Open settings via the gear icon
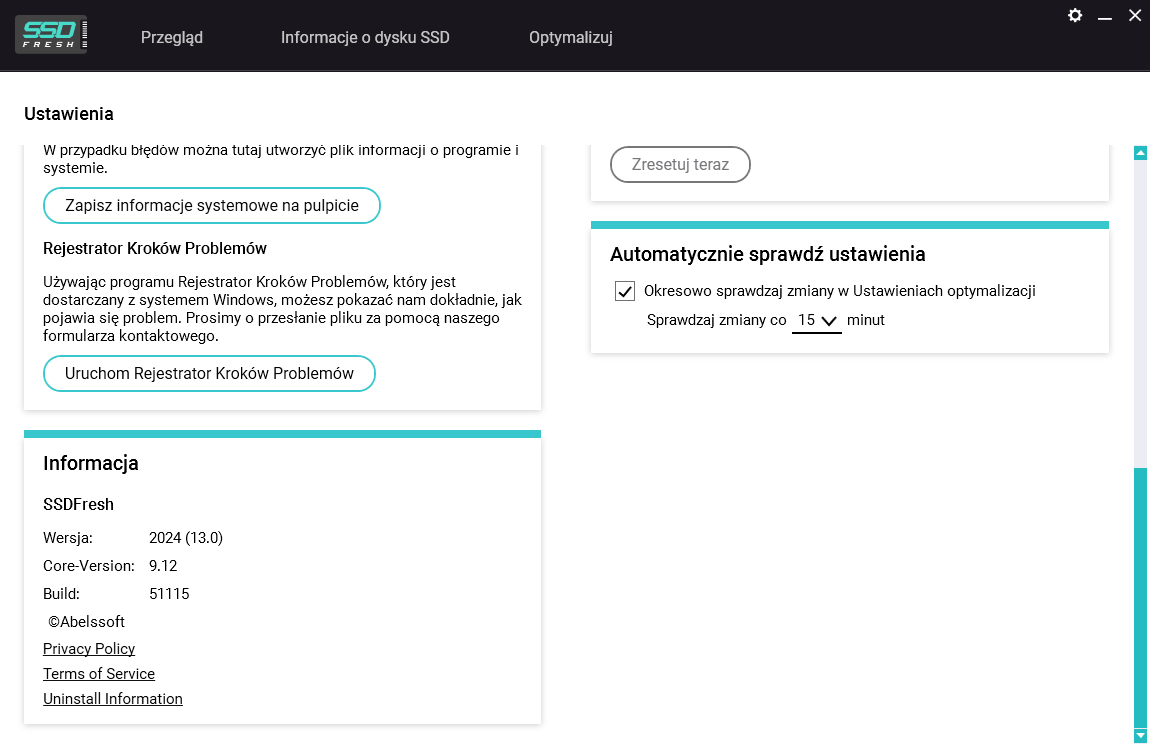 click(x=1074, y=15)
